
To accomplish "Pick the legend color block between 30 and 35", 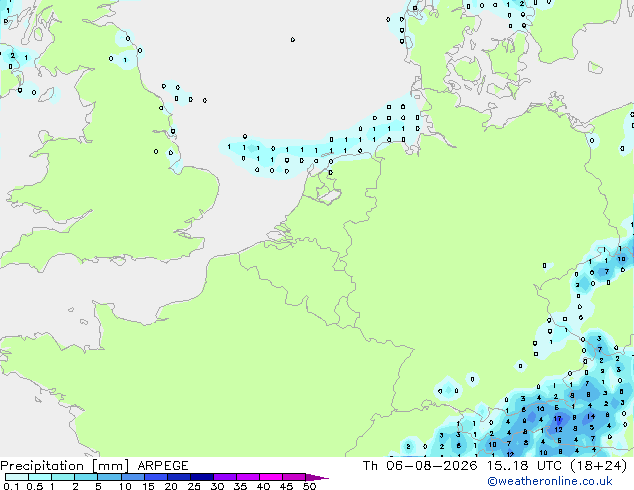I will point(225,477).
